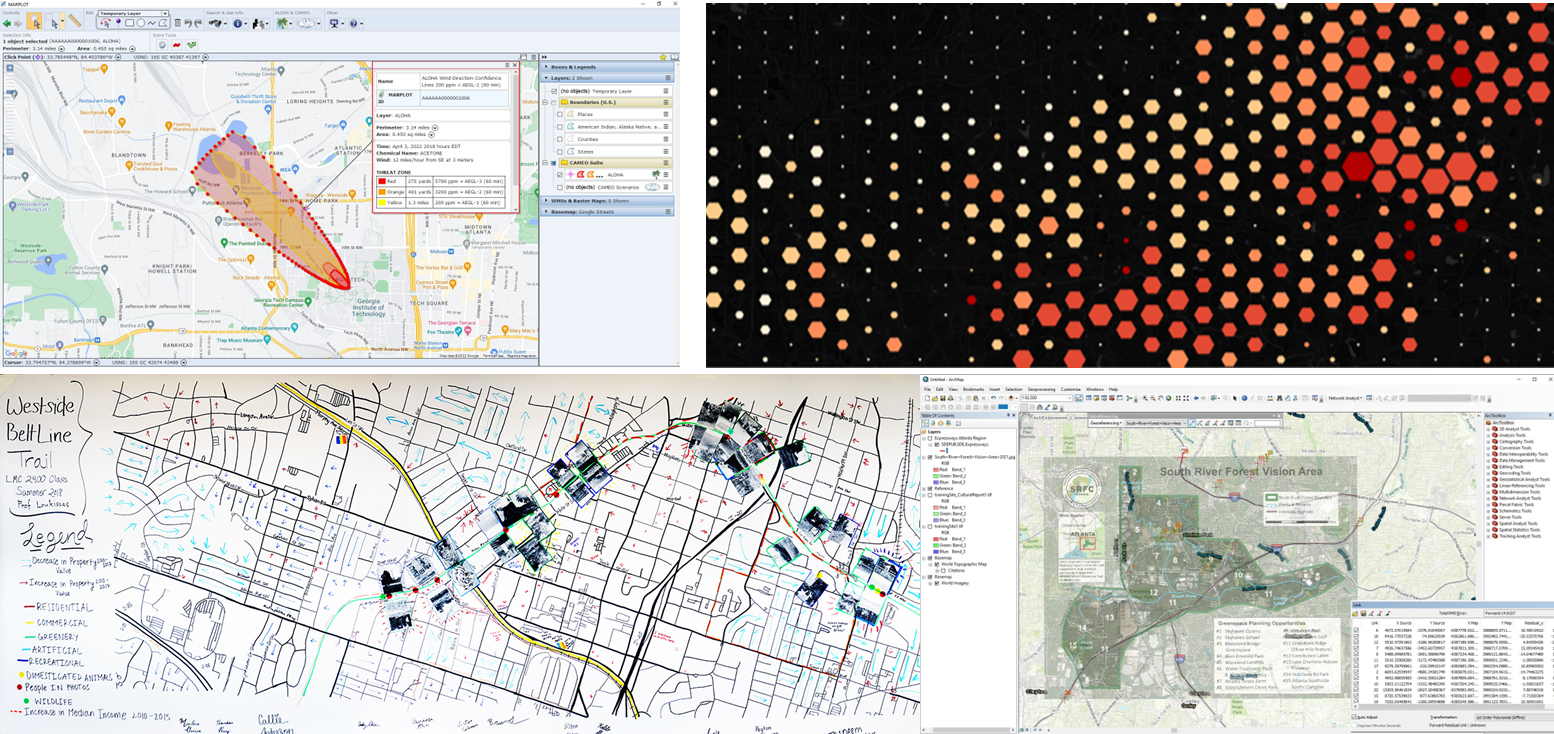Click the star icon above MARPLOT layers panel
This screenshot has height=734, width=1554.
663,57
